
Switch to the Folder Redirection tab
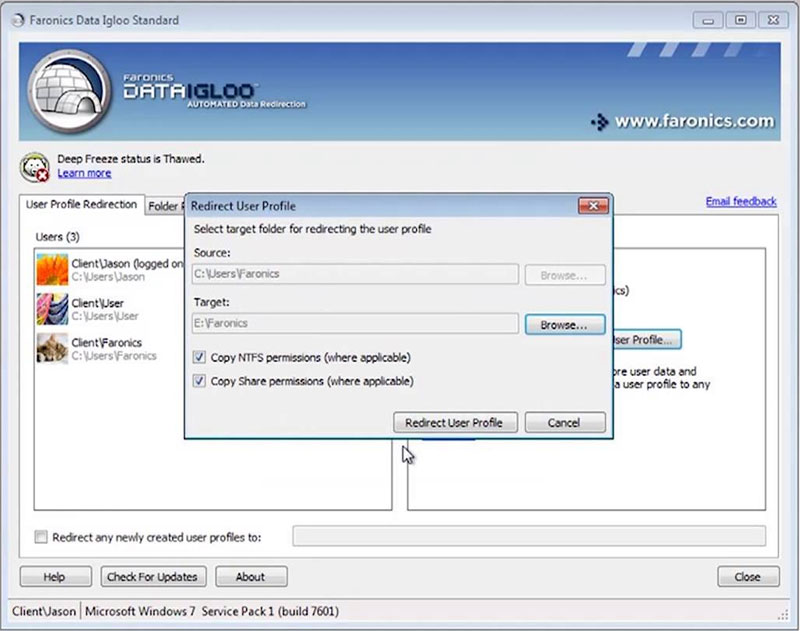pos(165,206)
